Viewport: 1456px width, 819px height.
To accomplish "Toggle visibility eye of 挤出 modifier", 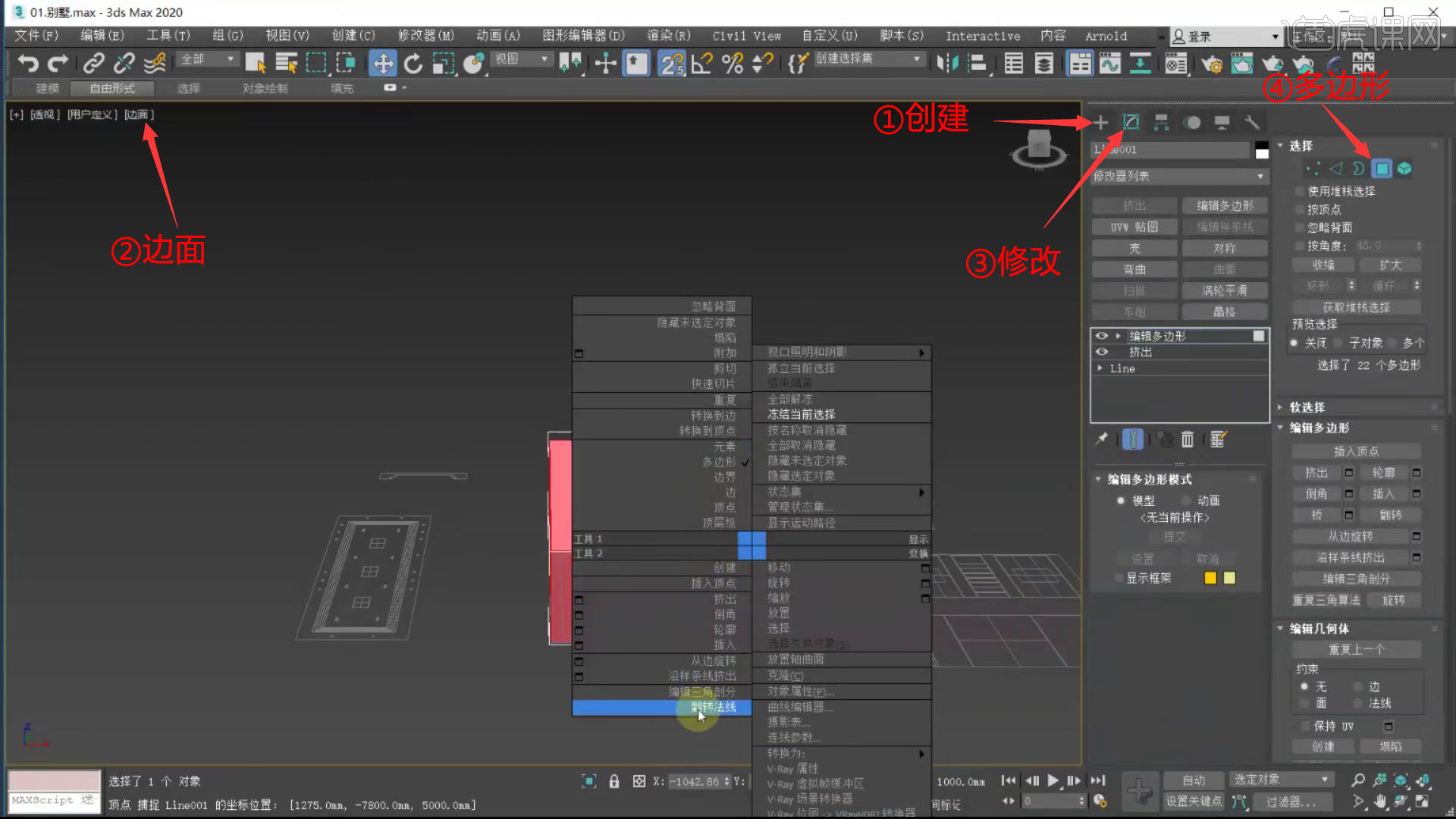I will point(1102,352).
